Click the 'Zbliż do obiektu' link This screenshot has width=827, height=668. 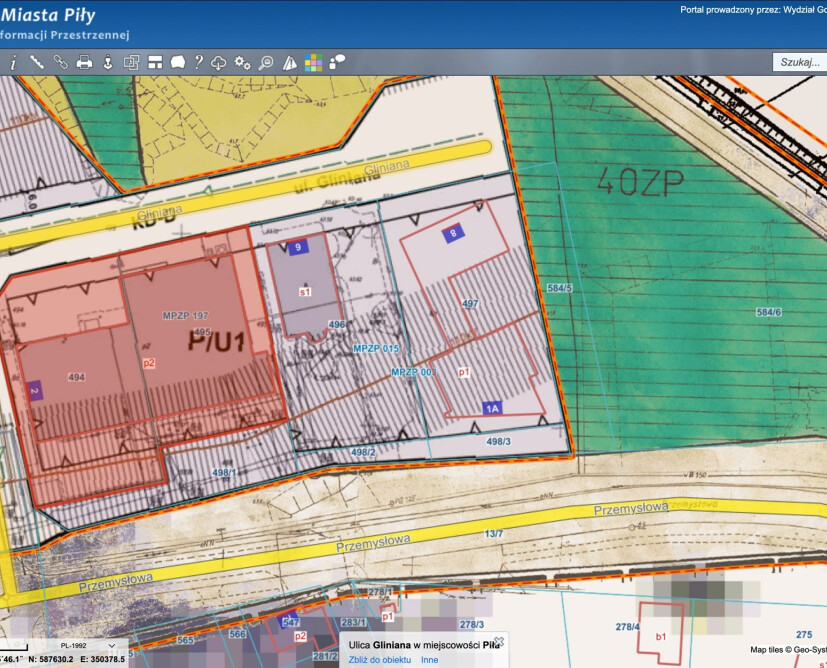tap(380, 660)
